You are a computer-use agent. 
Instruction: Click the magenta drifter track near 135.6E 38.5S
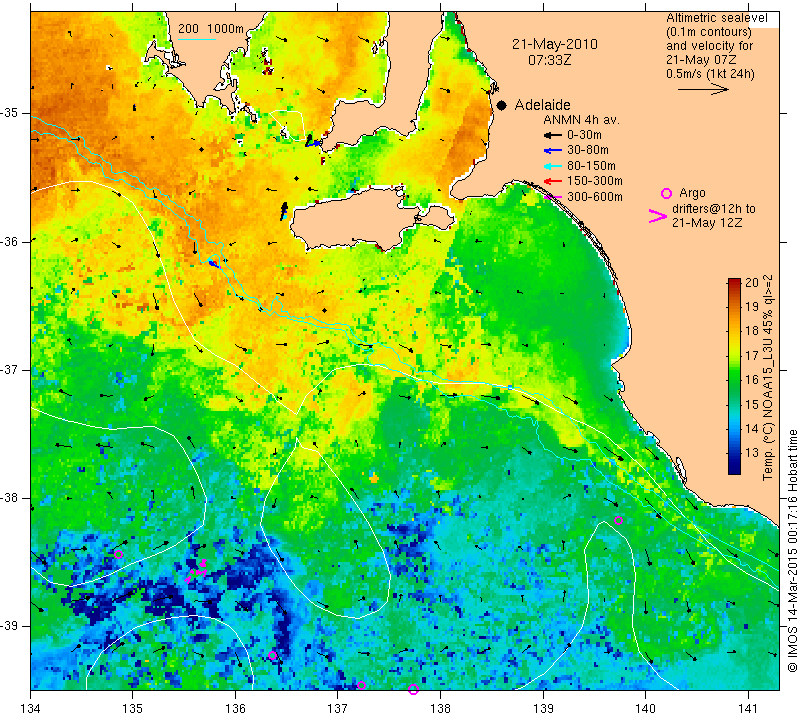[197, 569]
